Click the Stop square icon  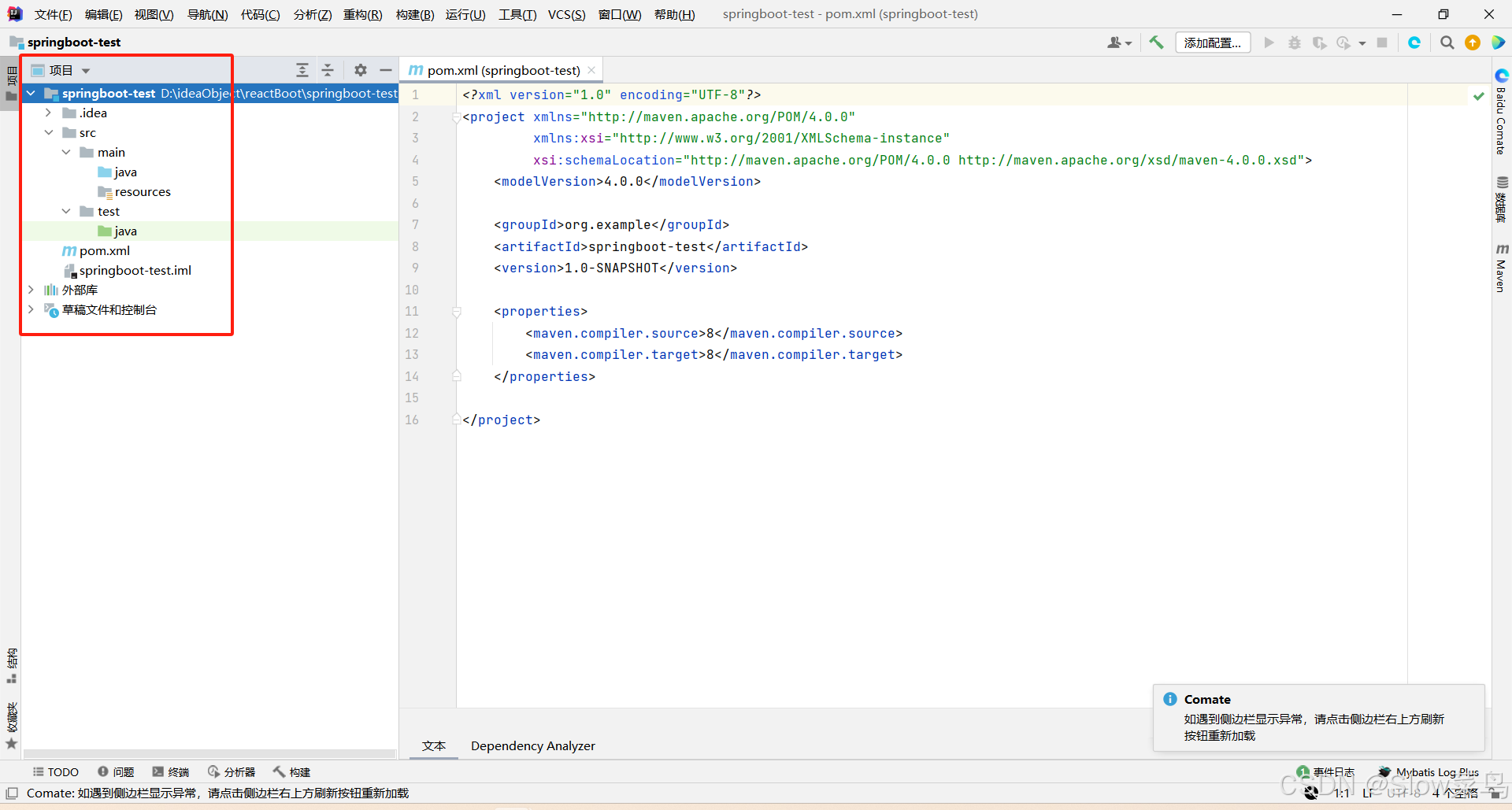pyautogui.click(x=1381, y=43)
